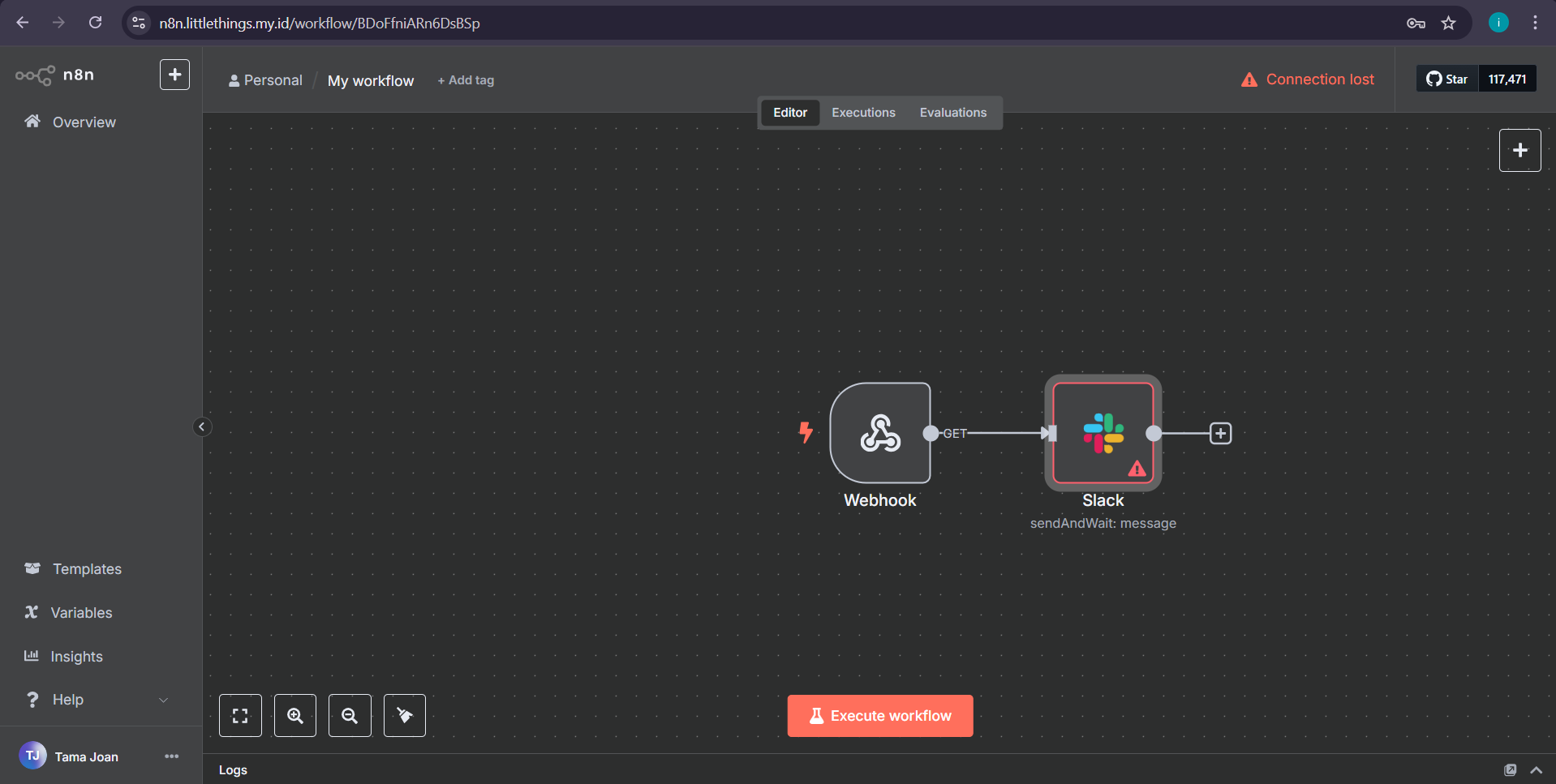Viewport: 1556px width, 784px height.
Task: Switch to the Executions tab
Action: 863,113
